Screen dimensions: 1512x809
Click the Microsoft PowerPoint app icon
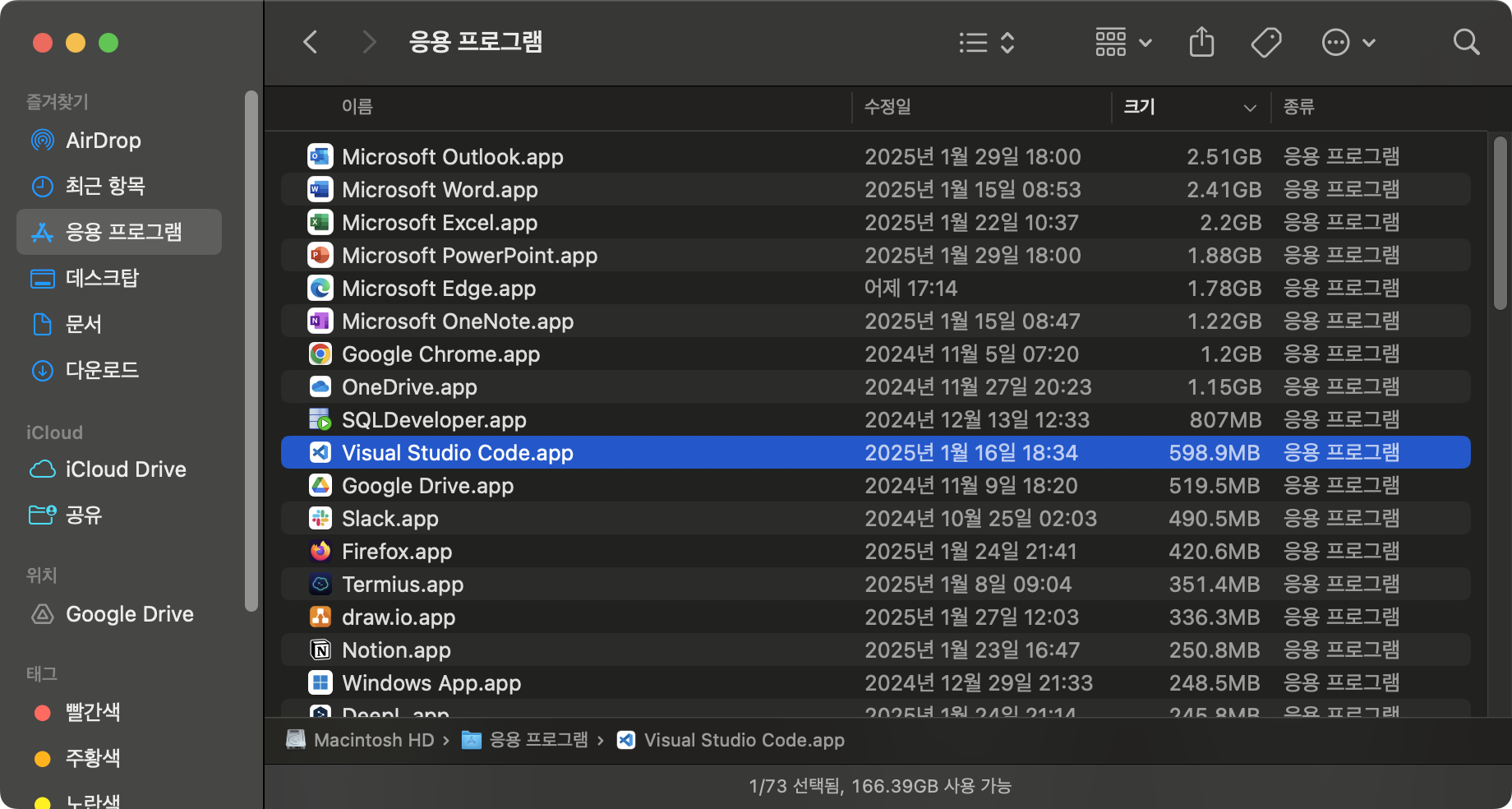tap(320, 255)
